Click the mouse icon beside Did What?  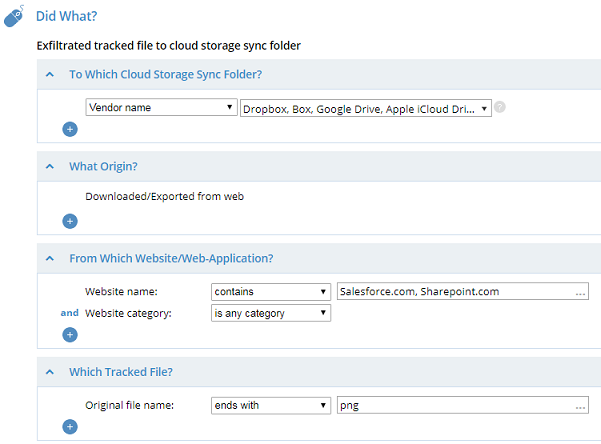click(x=14, y=17)
